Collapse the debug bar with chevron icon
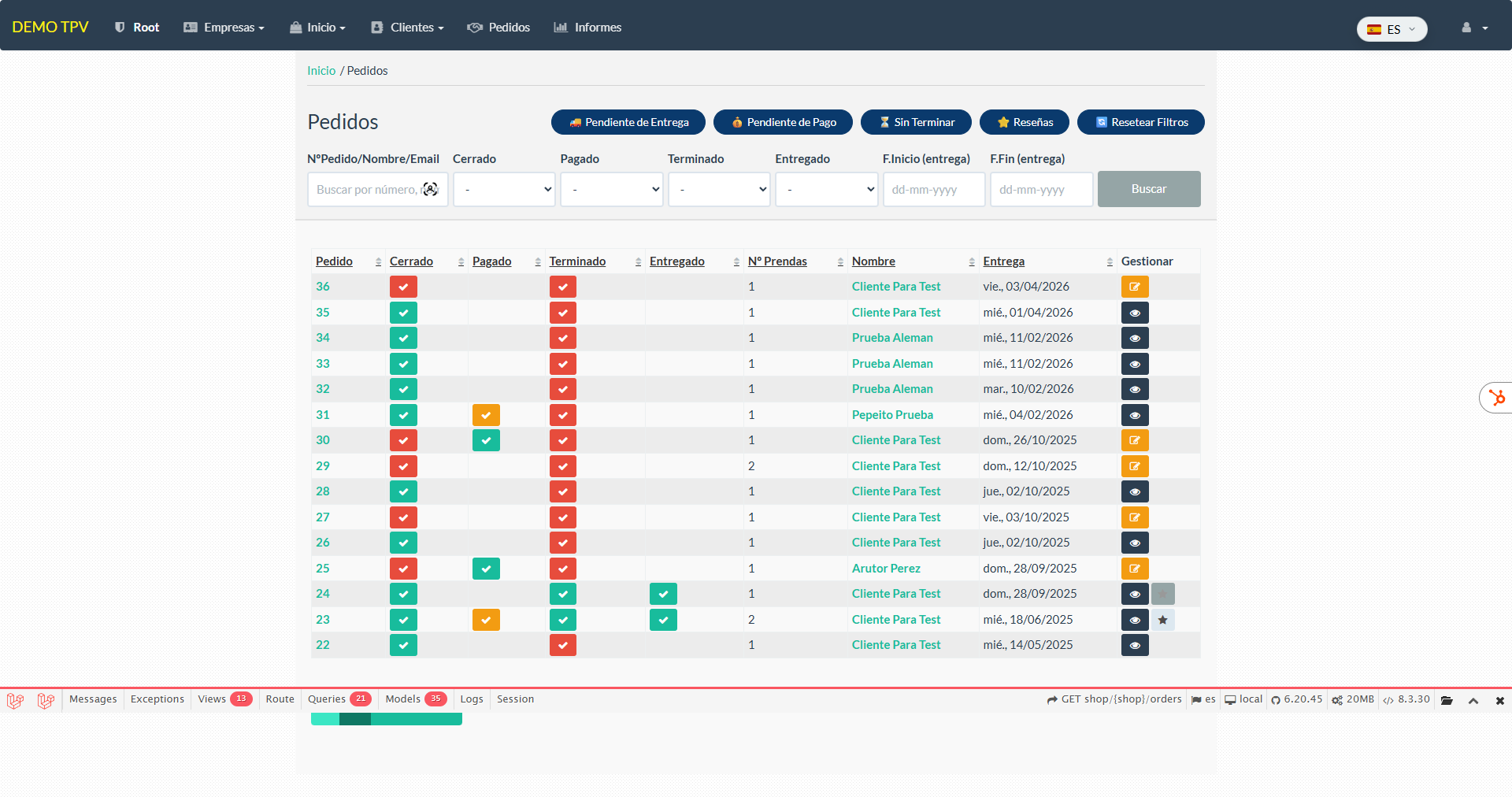The height and width of the screenshot is (797, 1512). [1473, 700]
